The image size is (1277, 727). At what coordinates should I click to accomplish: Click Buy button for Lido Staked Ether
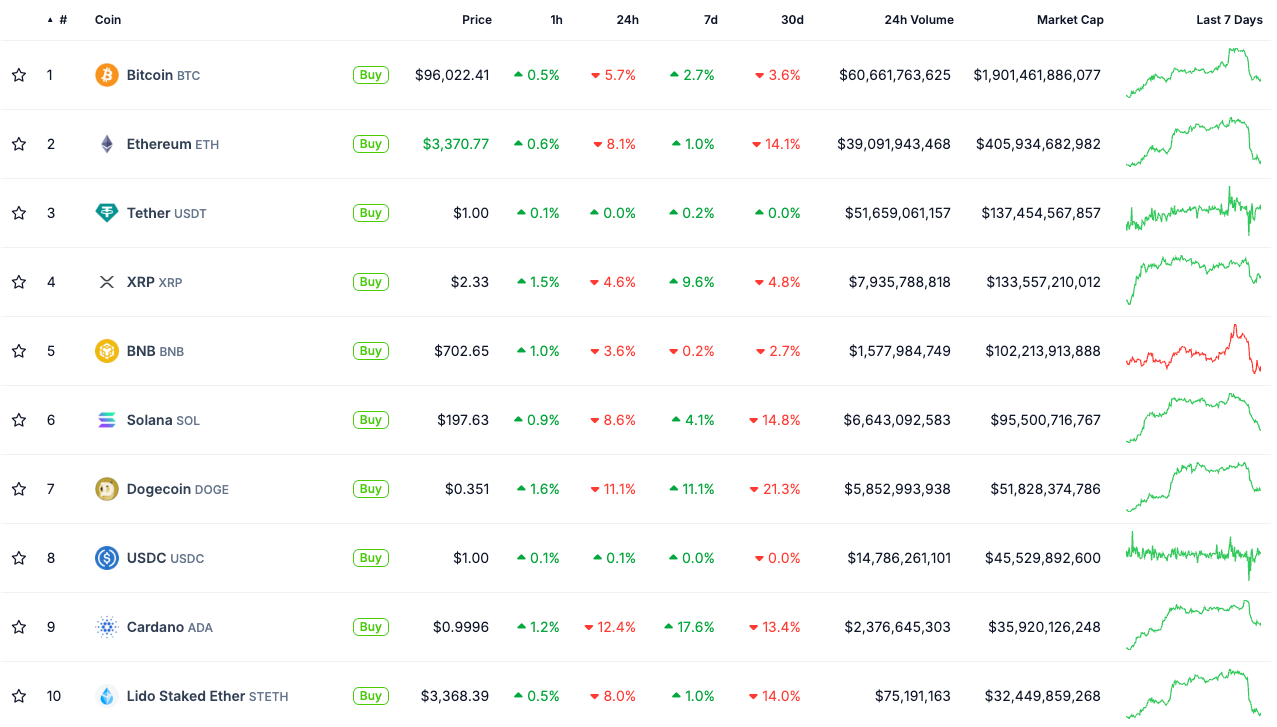pos(371,696)
